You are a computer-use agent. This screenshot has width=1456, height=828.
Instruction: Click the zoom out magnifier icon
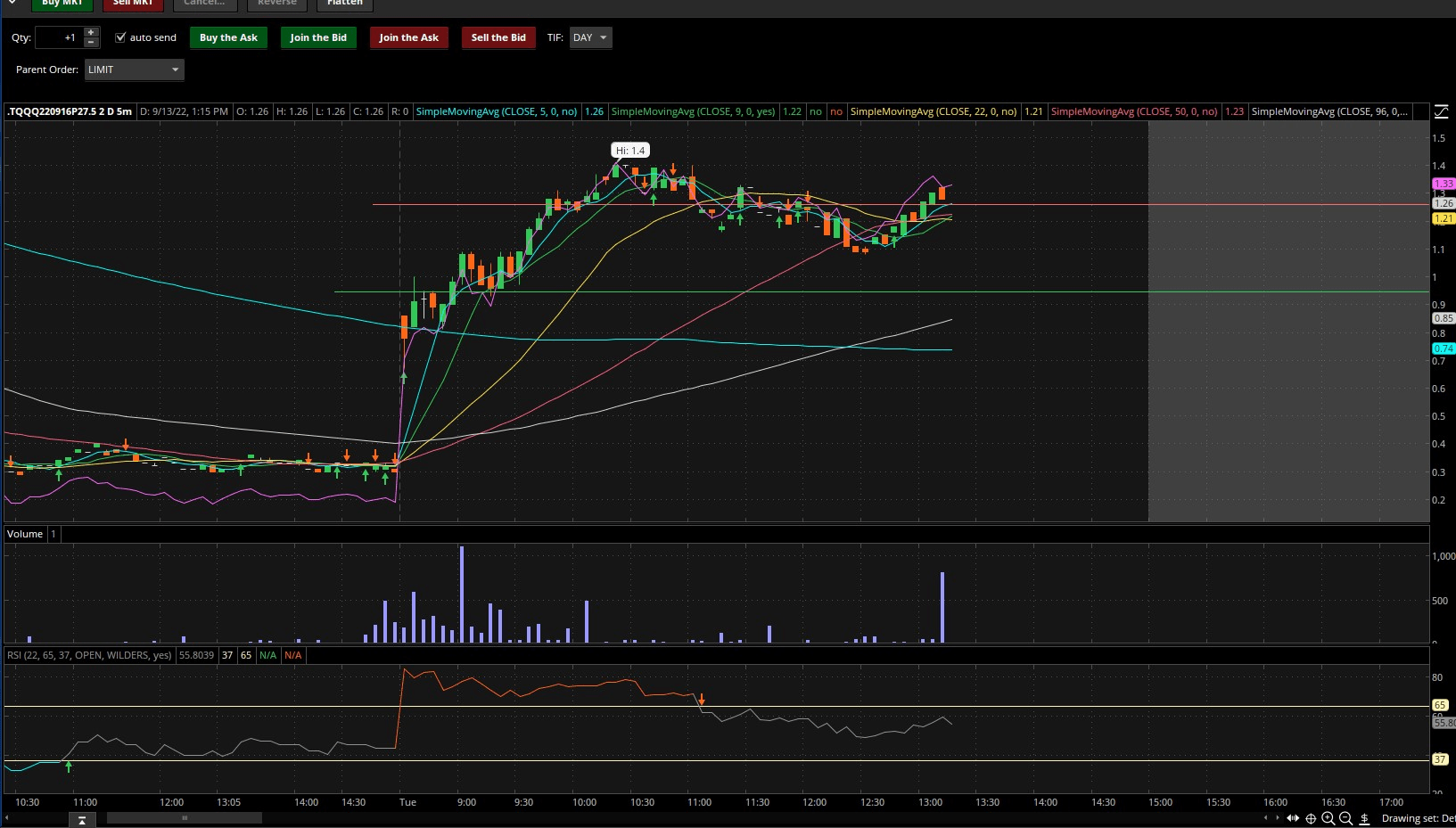1346,818
